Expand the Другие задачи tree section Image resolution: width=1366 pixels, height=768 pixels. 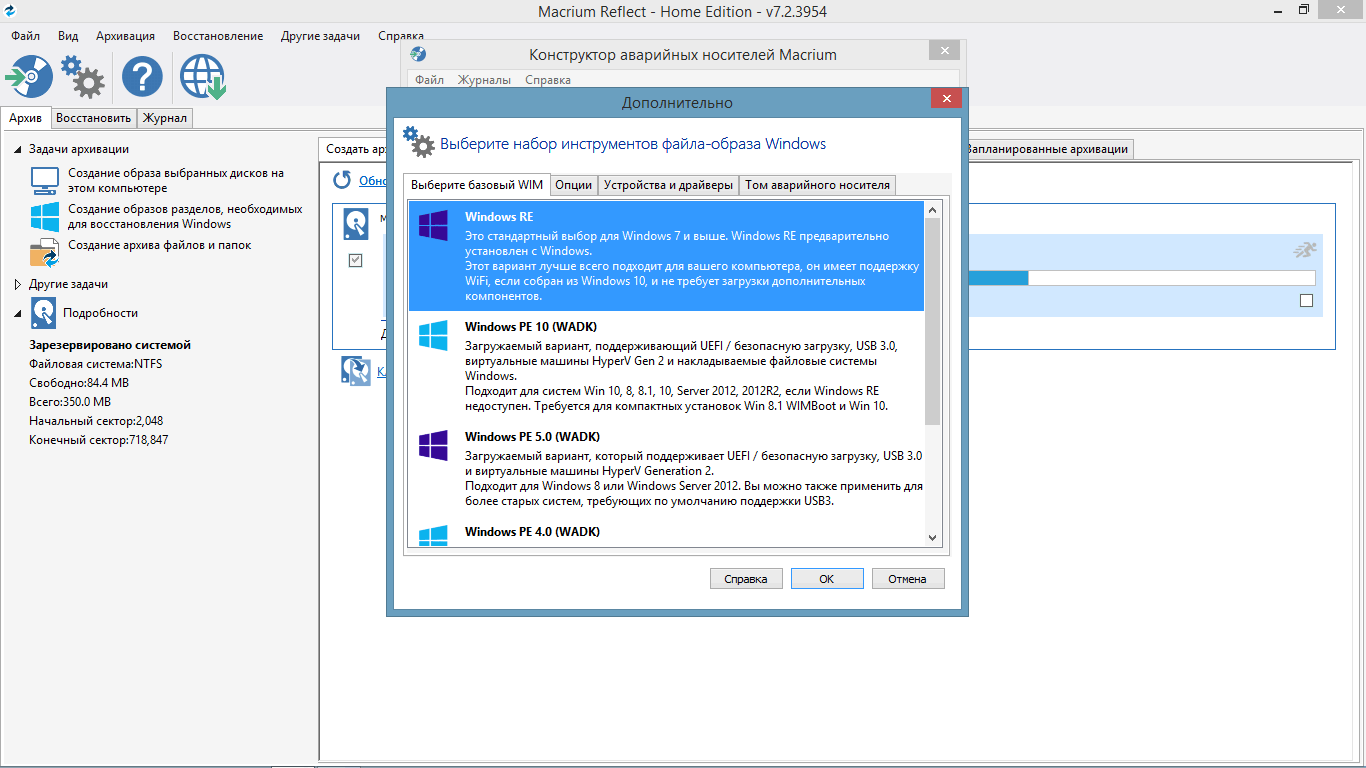17,284
